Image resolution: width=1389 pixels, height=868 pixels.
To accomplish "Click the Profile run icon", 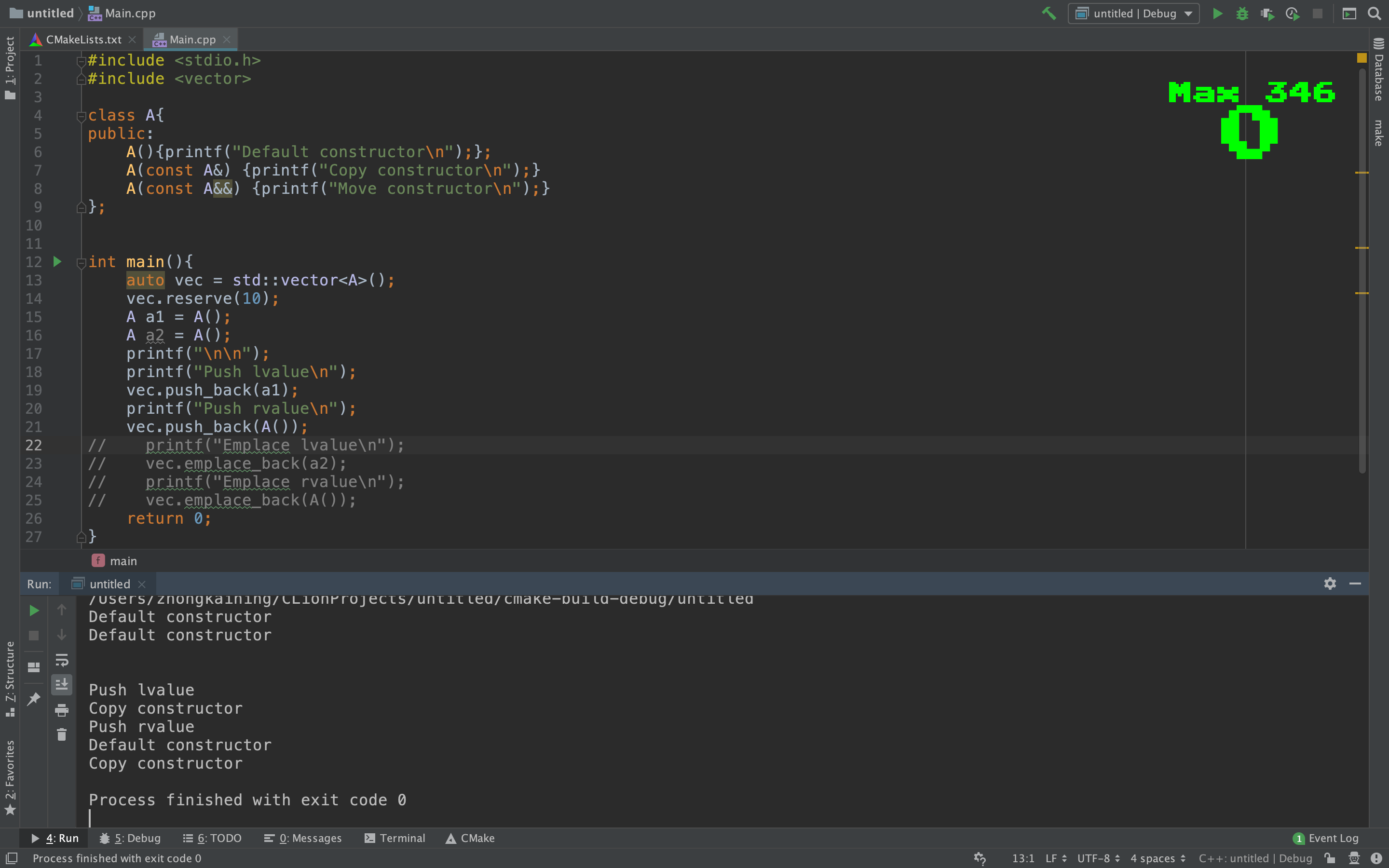I will click(1293, 13).
